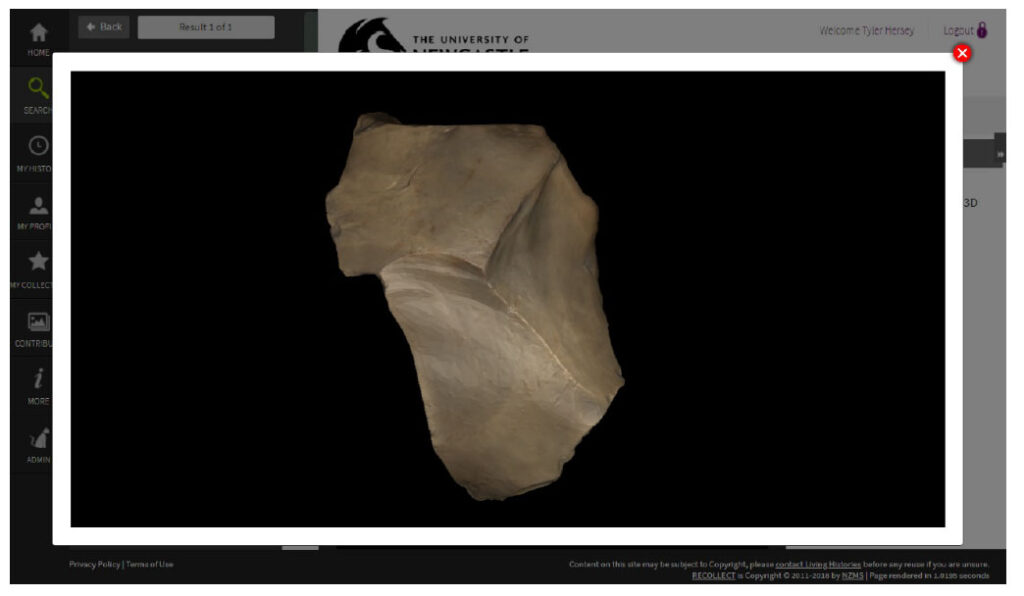Click the Back button

103,27
